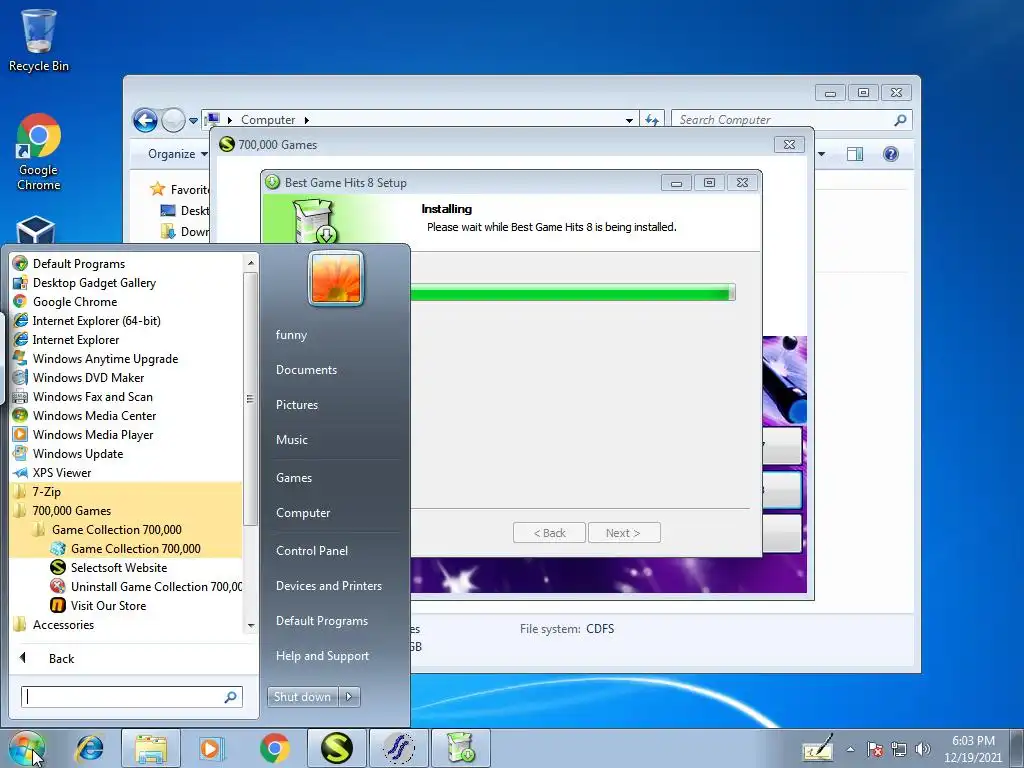This screenshot has height=768, width=1024.
Task: Open Control Panel from the Start menu
Action: (312, 551)
